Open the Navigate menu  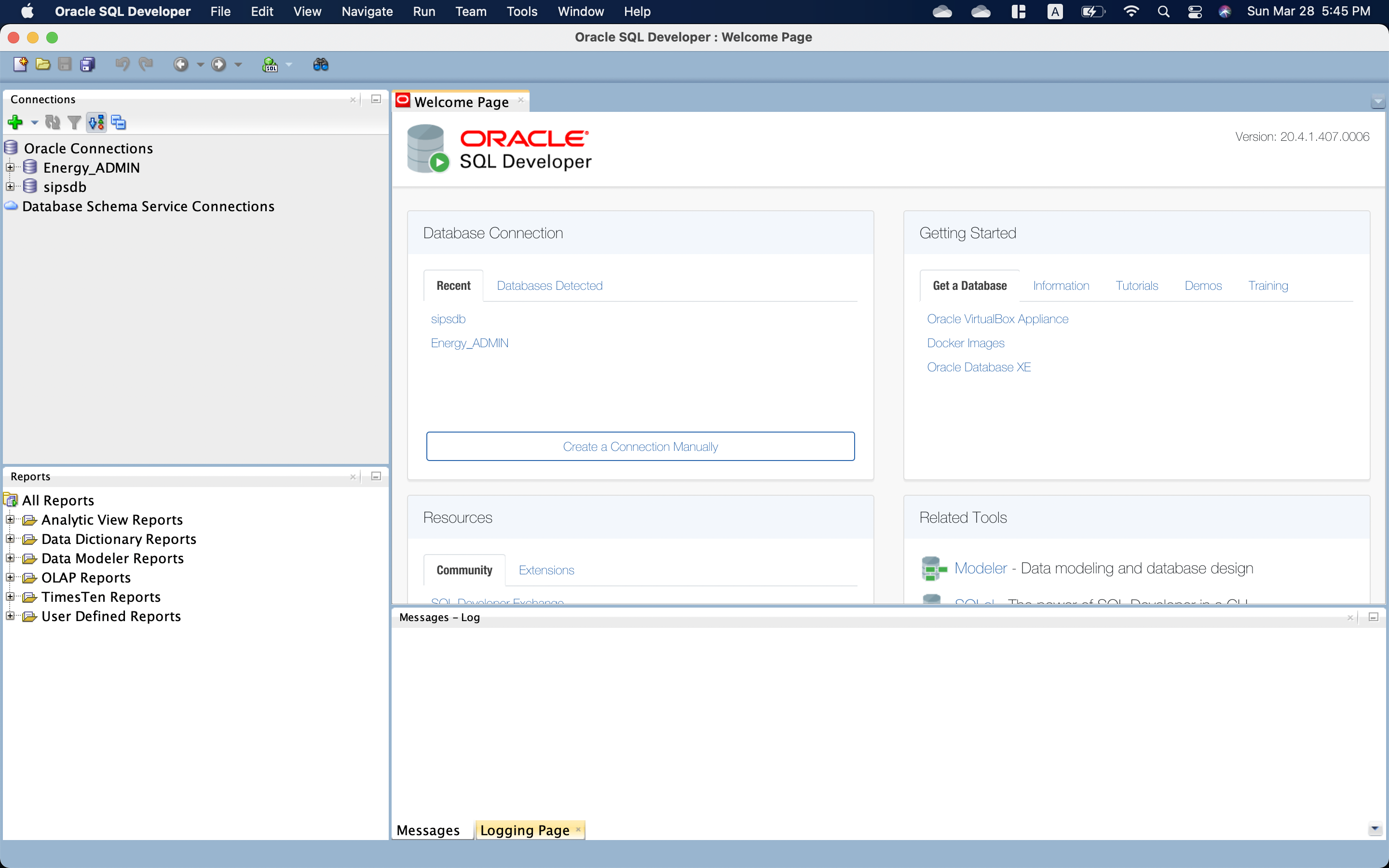click(x=367, y=12)
